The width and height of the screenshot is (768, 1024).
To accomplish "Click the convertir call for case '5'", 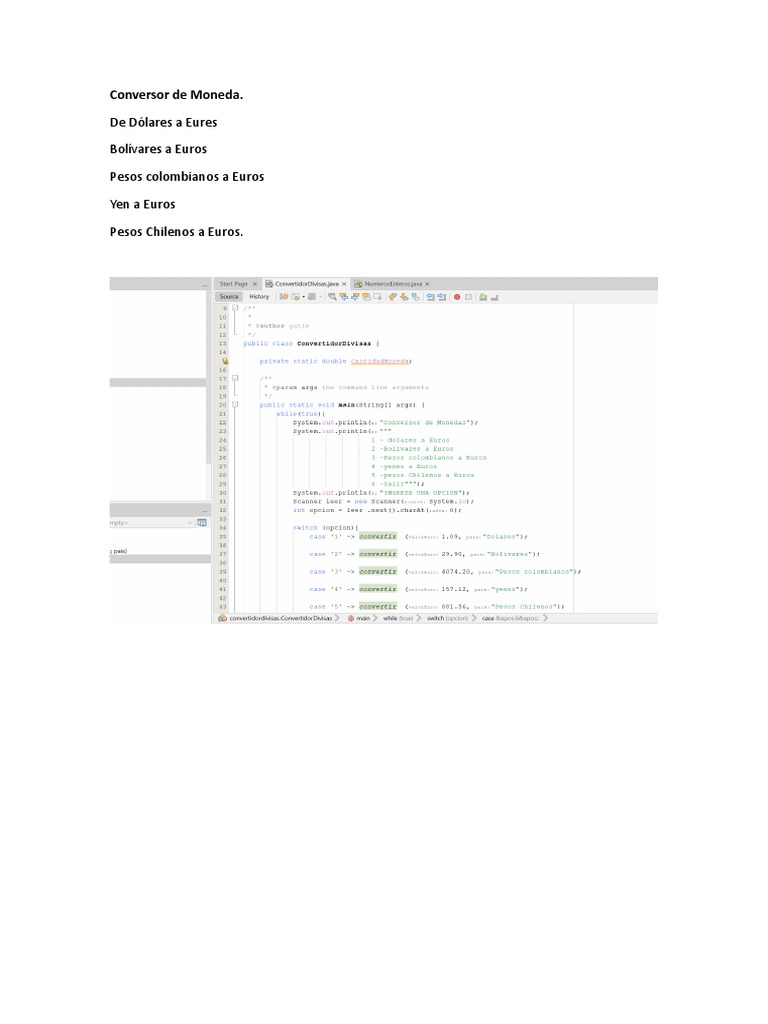I will click(377, 607).
